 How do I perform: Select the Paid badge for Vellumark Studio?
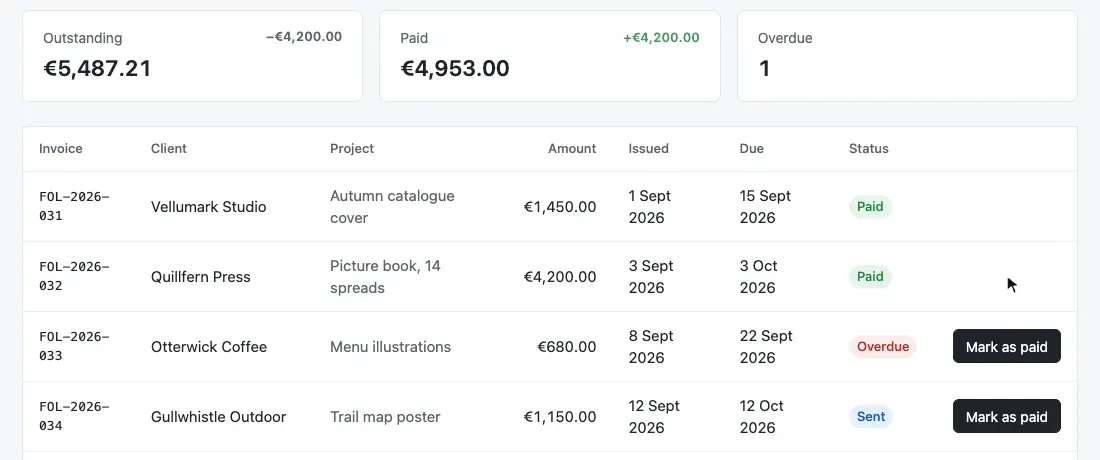point(870,207)
